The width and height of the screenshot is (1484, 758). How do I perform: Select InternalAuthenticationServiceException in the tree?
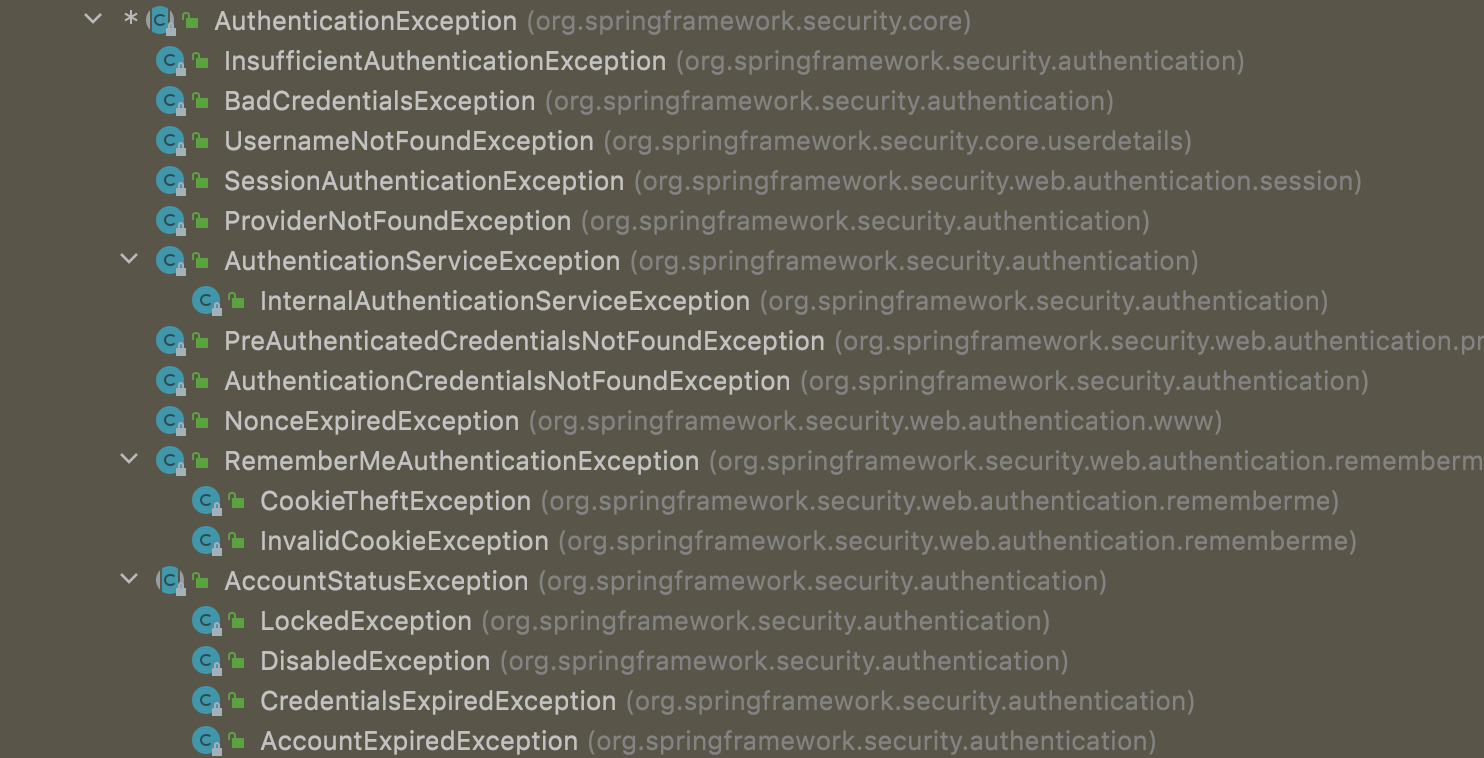[x=504, y=301]
